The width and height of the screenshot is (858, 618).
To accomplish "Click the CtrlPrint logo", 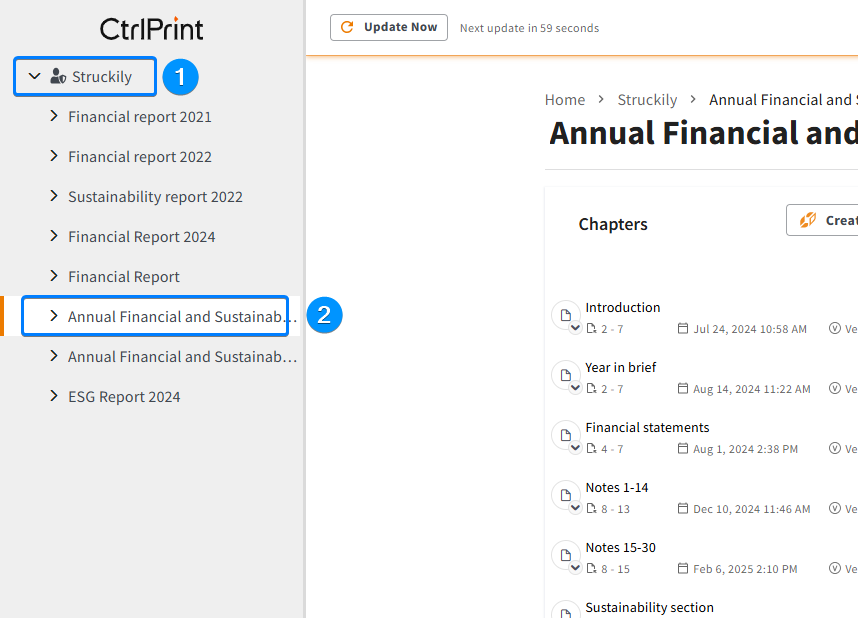I will (151, 28).
